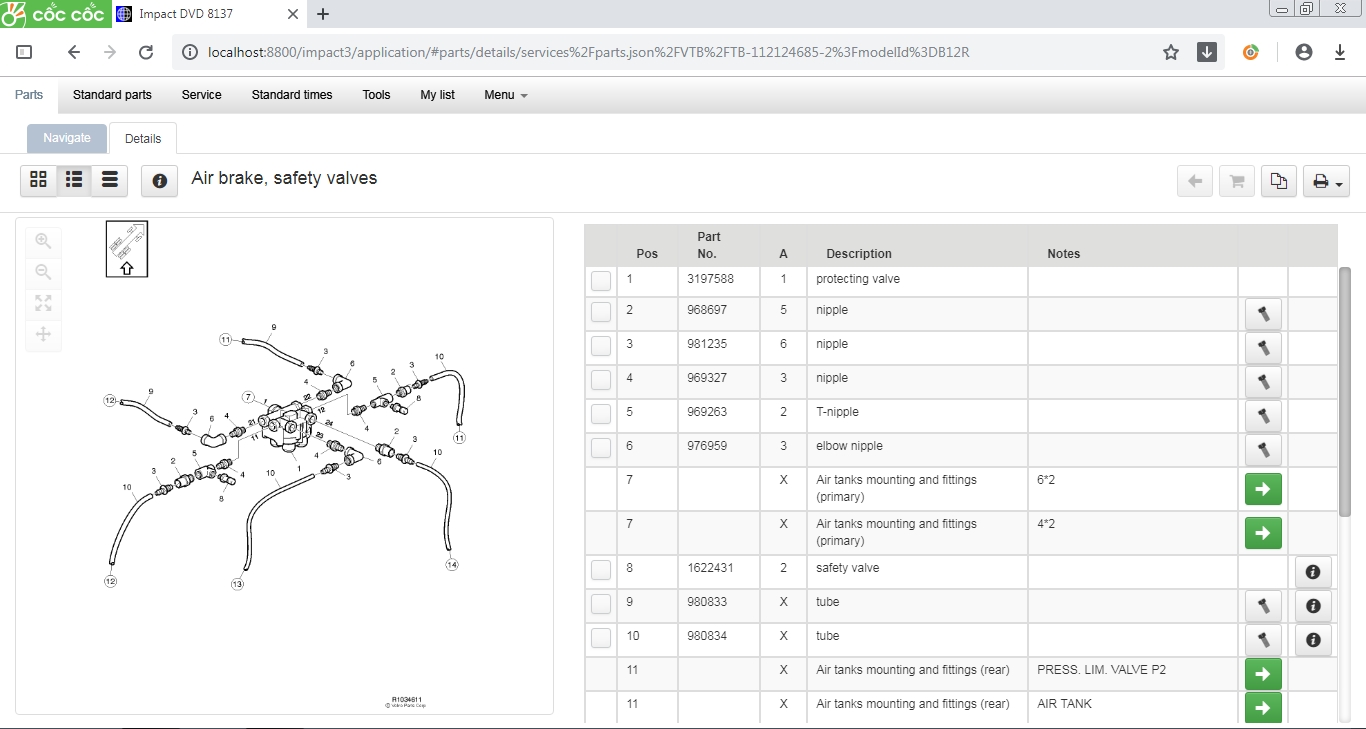Tick the checkbox for tube 980833
Viewport: 1366px width, 729px height.
[601, 604]
